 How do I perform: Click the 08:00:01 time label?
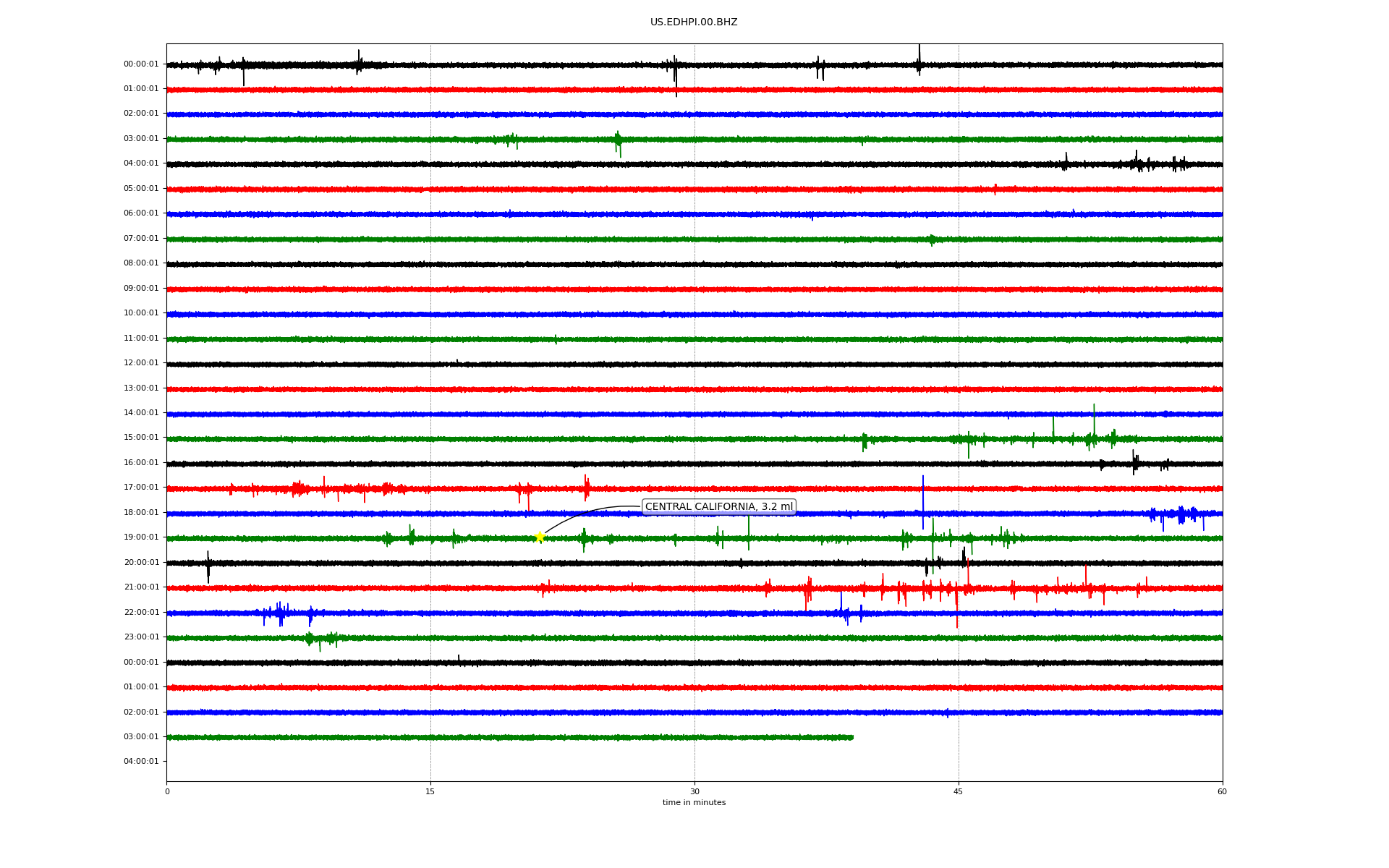click(141, 263)
